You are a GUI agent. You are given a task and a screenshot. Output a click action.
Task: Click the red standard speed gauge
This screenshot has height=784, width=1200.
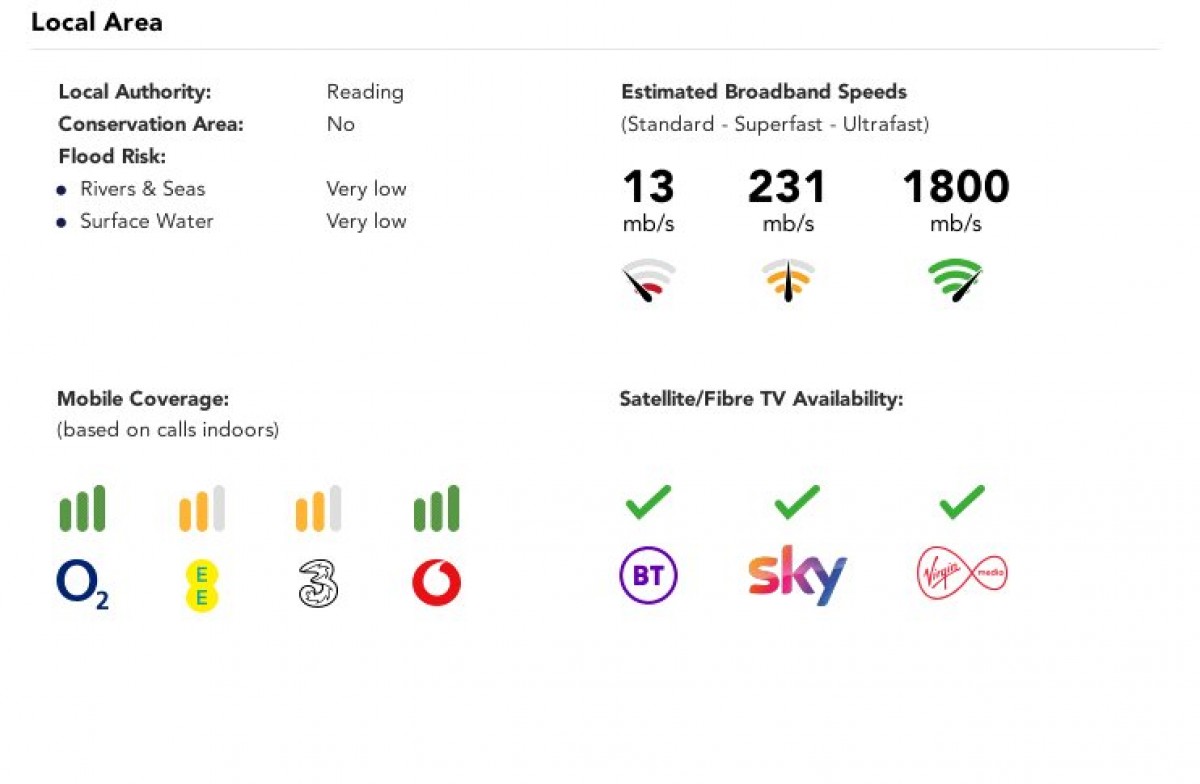649,280
